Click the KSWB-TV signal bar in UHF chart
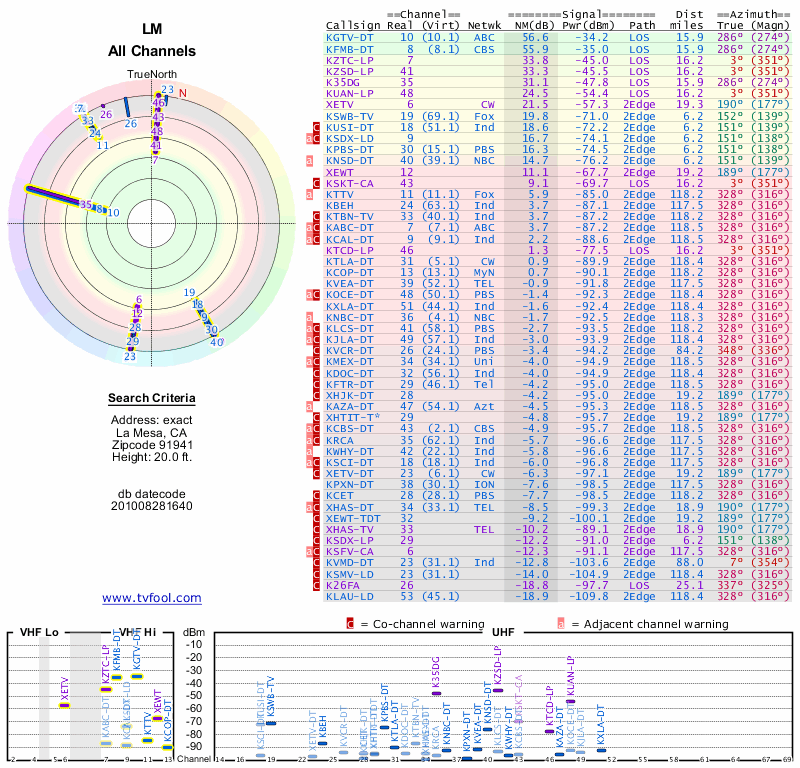The width and height of the screenshot is (800, 768). pyautogui.click(x=271, y=723)
